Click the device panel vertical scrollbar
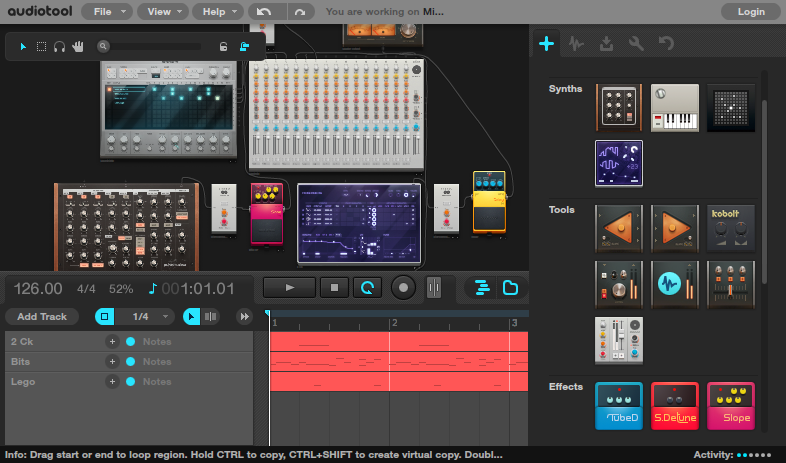786x463 pixels. point(764,192)
